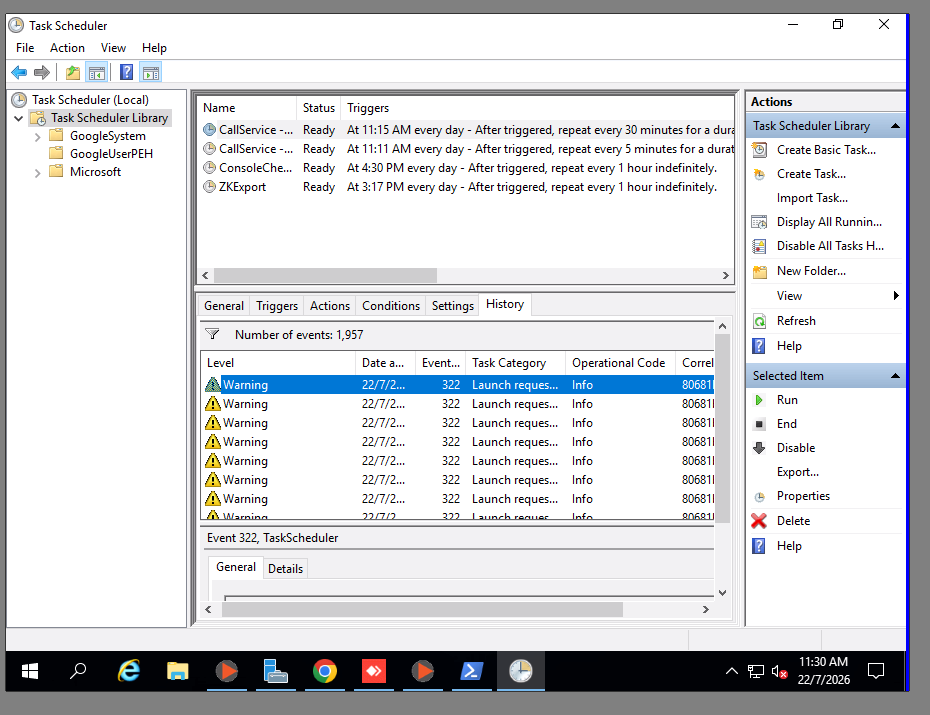Collapse the Task Scheduler Library tree node
The image size is (930, 715).
(18, 119)
